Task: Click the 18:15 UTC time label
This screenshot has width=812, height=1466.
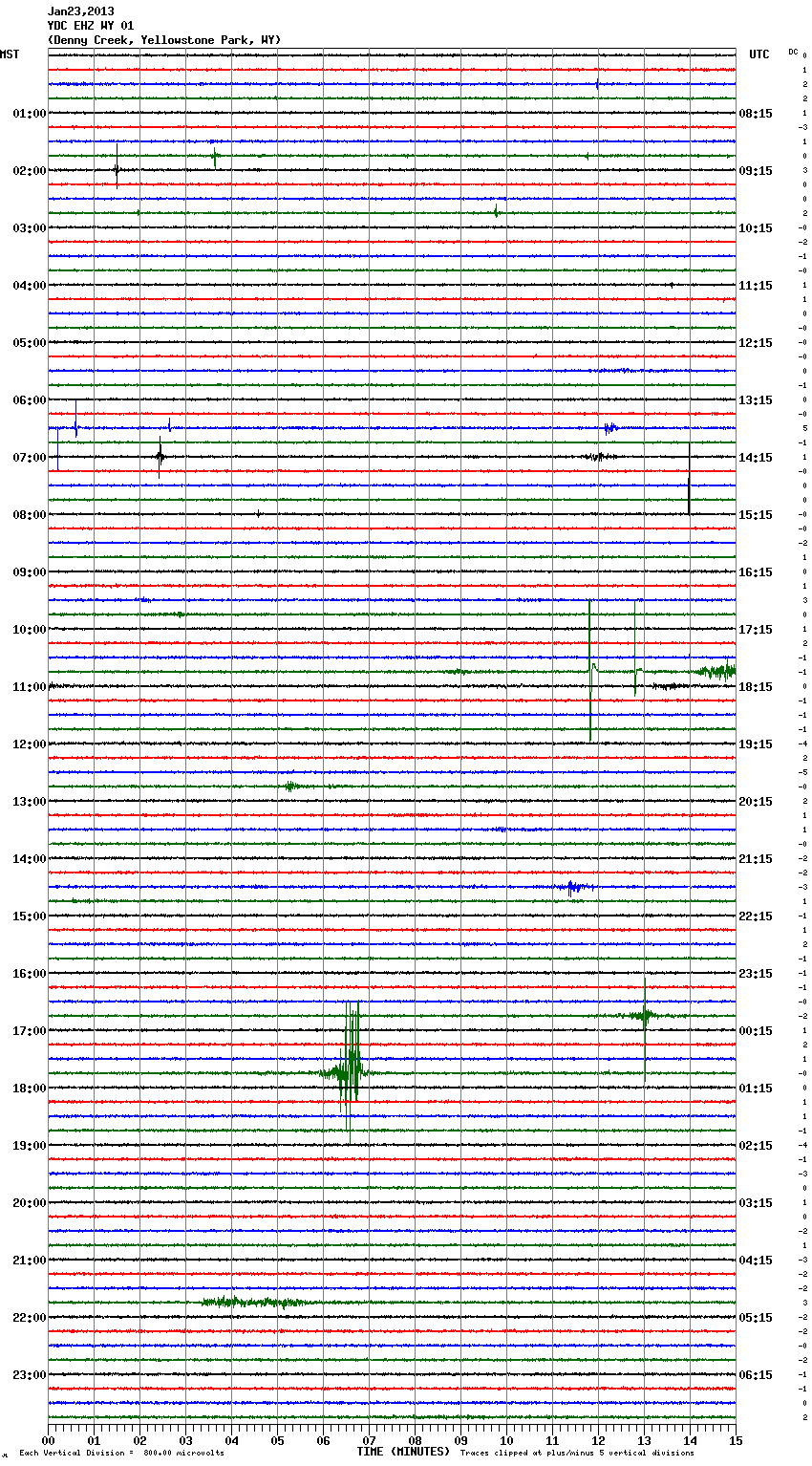Action: [x=756, y=687]
